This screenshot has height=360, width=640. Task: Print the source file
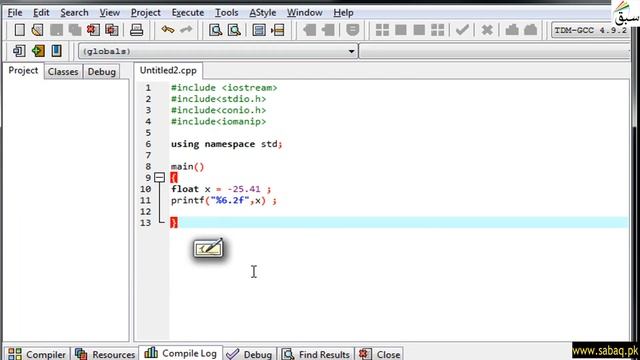point(136,30)
